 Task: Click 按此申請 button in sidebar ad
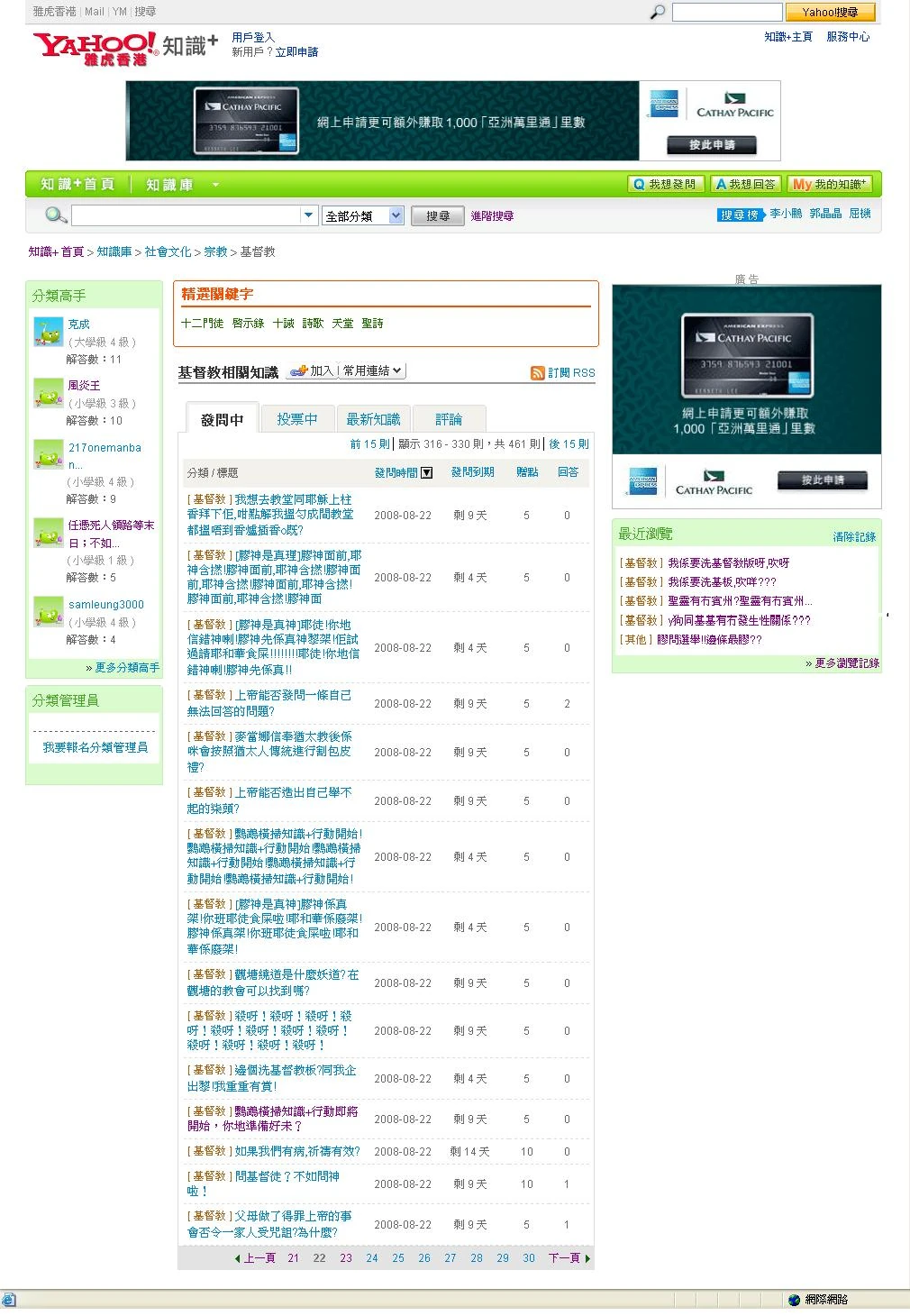click(823, 480)
